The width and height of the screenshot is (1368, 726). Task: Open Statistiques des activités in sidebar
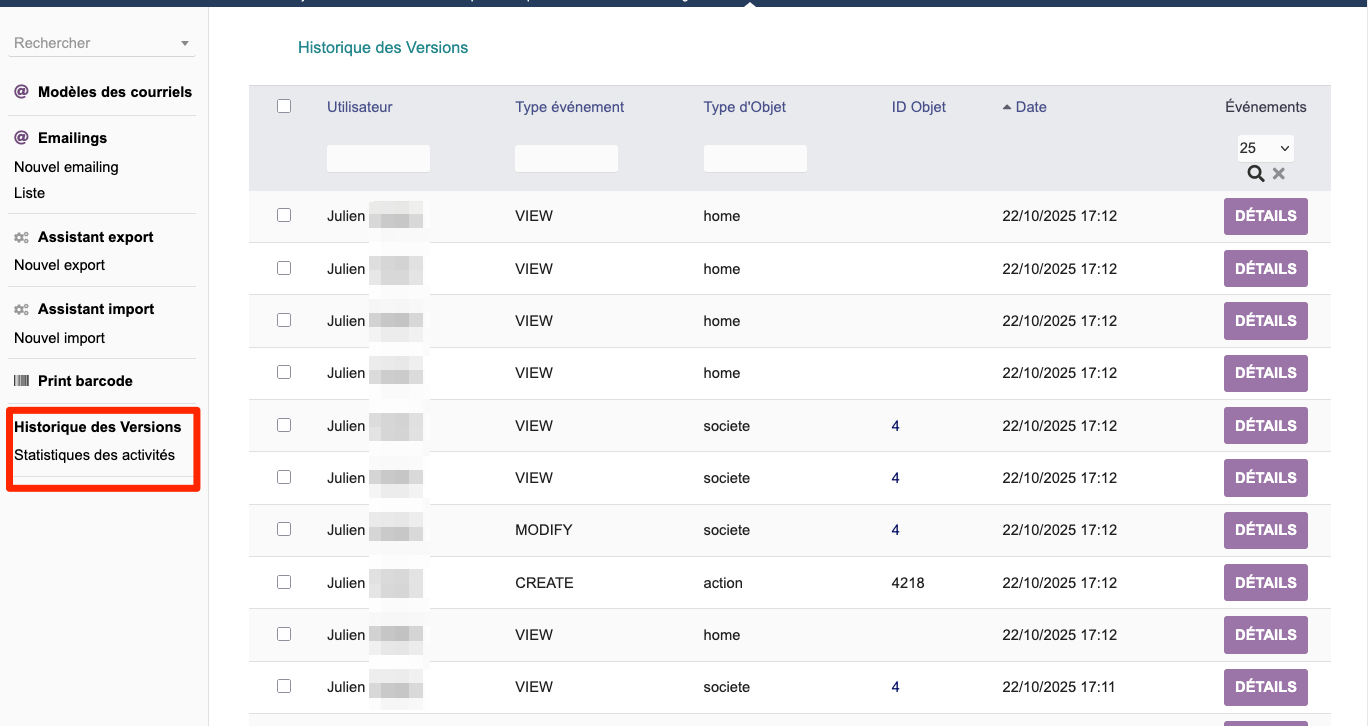click(x=94, y=455)
